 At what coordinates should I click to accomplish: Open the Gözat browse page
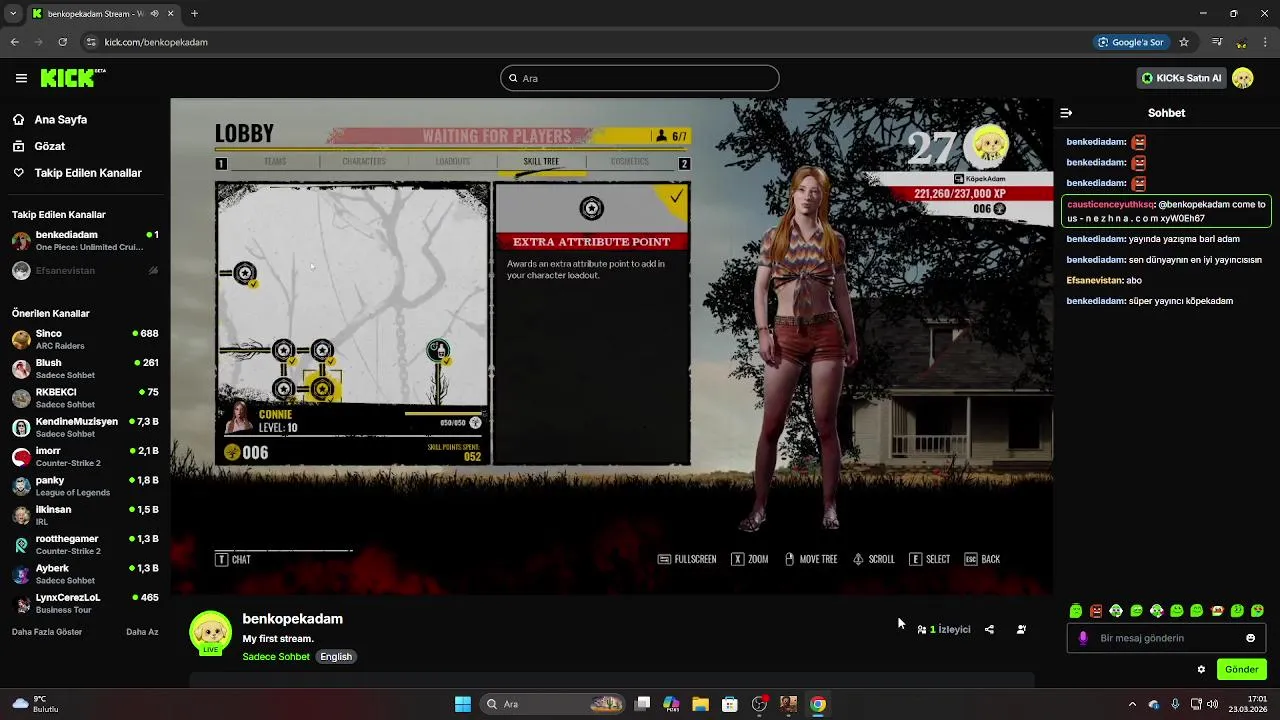click(x=49, y=146)
